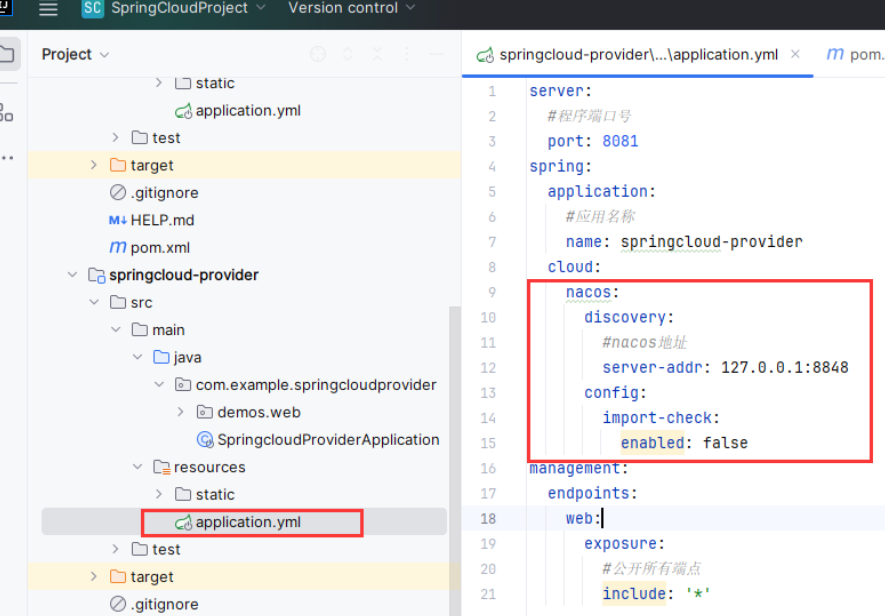Click the SC project badge icon

pyautogui.click(x=93, y=8)
